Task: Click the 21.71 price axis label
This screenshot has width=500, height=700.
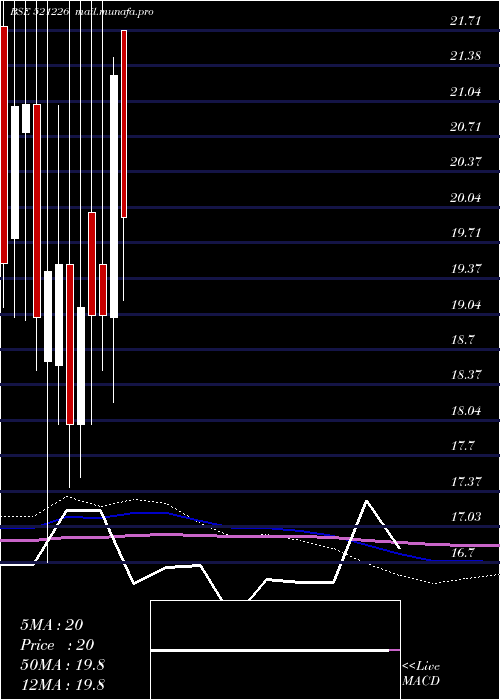Action: (466, 21)
